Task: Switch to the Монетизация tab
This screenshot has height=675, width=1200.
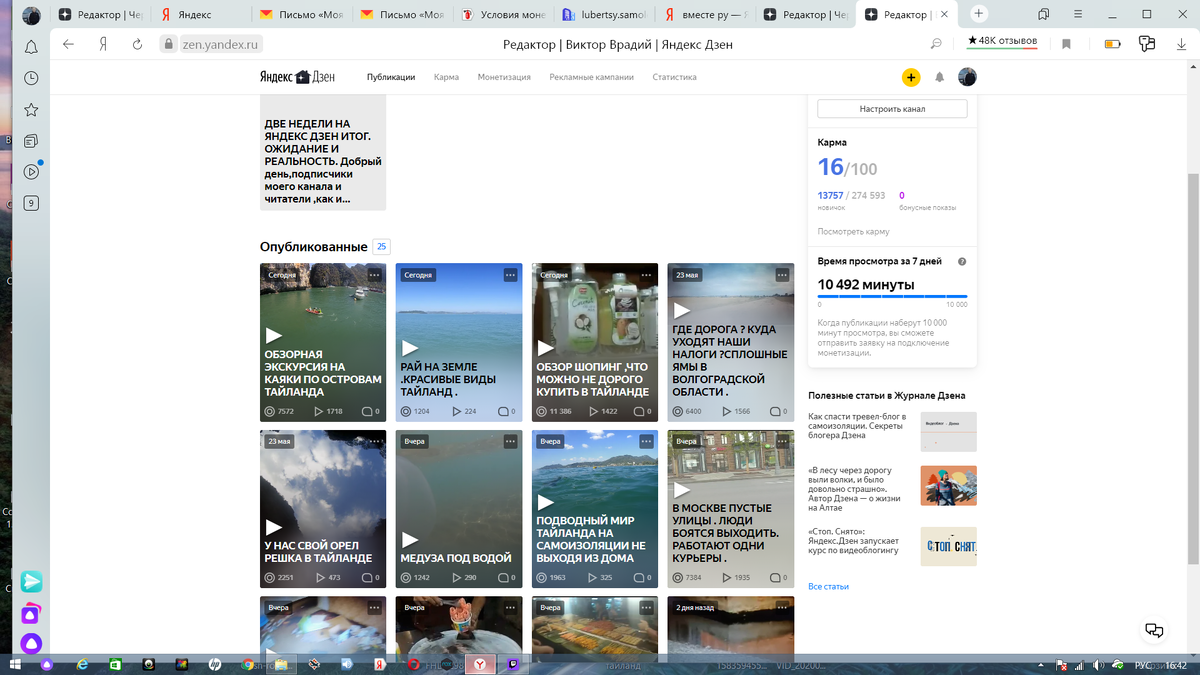Action: pos(504,77)
